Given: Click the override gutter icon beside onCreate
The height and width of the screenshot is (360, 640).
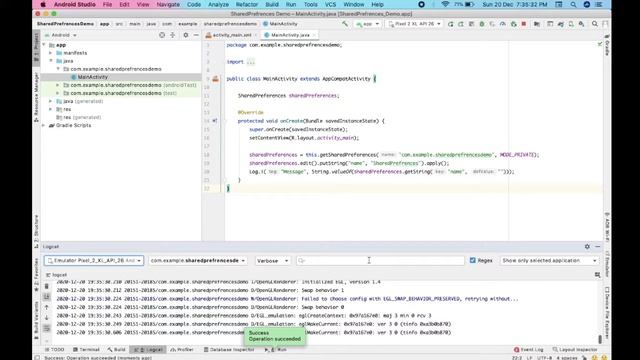Looking at the screenshot, I should click(215, 121).
